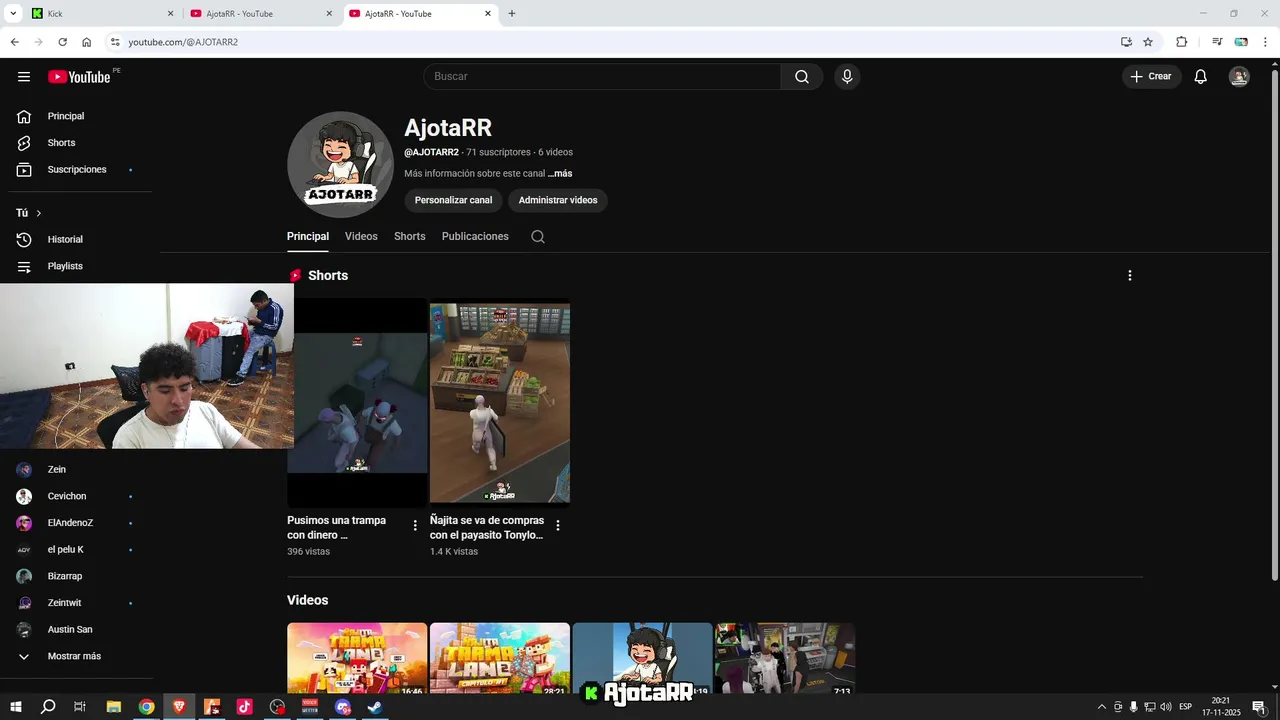Open Shorts section three-dot menu

tap(1130, 275)
